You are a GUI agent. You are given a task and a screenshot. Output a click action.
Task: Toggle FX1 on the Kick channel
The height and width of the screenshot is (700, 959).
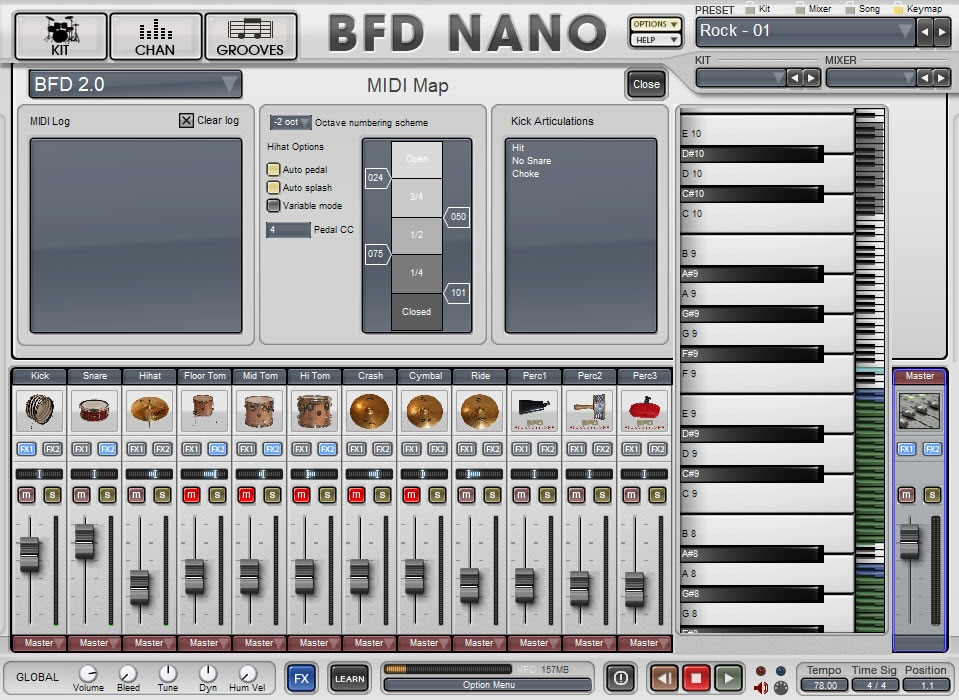click(26, 449)
